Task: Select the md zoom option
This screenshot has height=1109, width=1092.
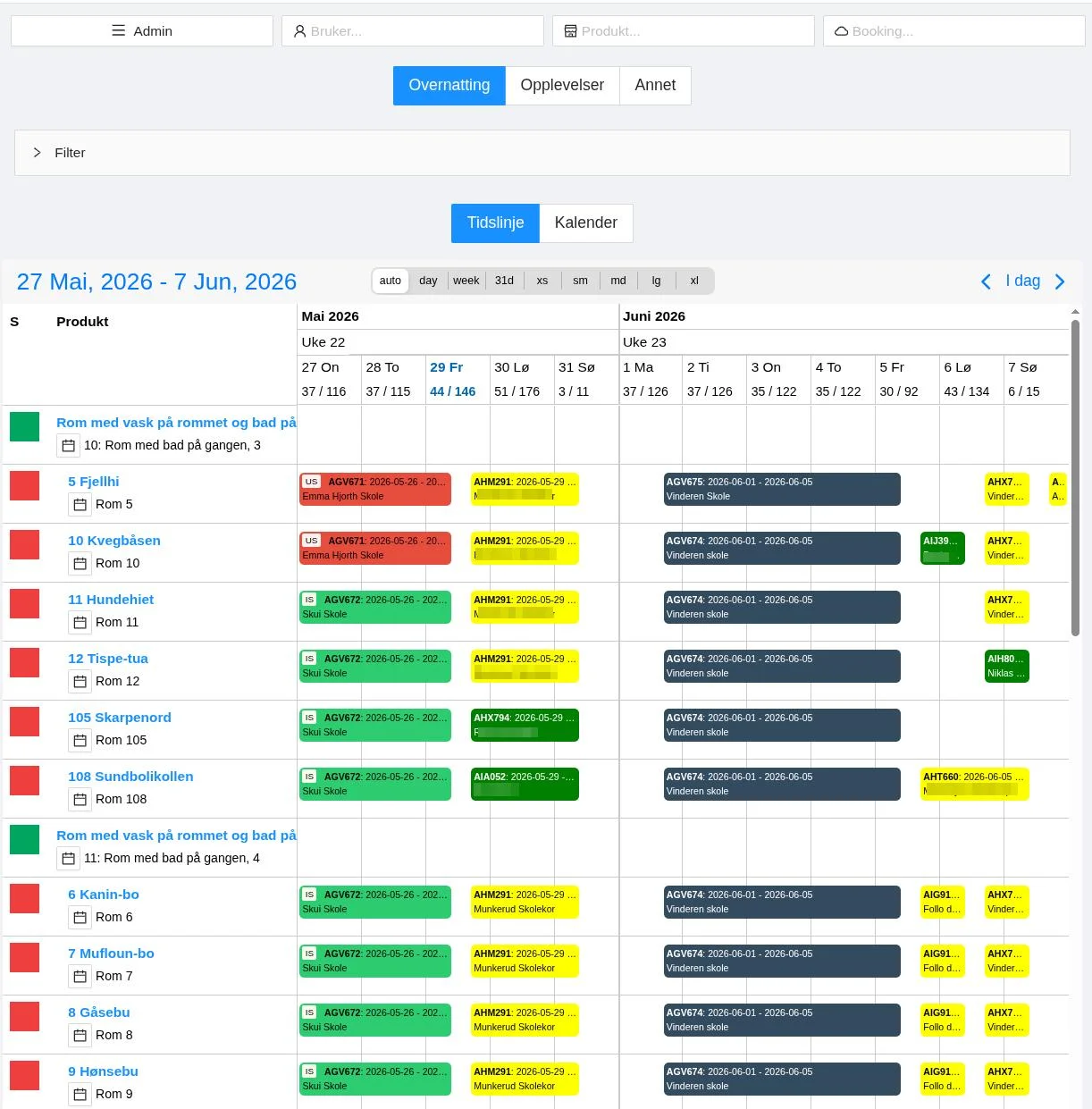Action: (x=618, y=281)
